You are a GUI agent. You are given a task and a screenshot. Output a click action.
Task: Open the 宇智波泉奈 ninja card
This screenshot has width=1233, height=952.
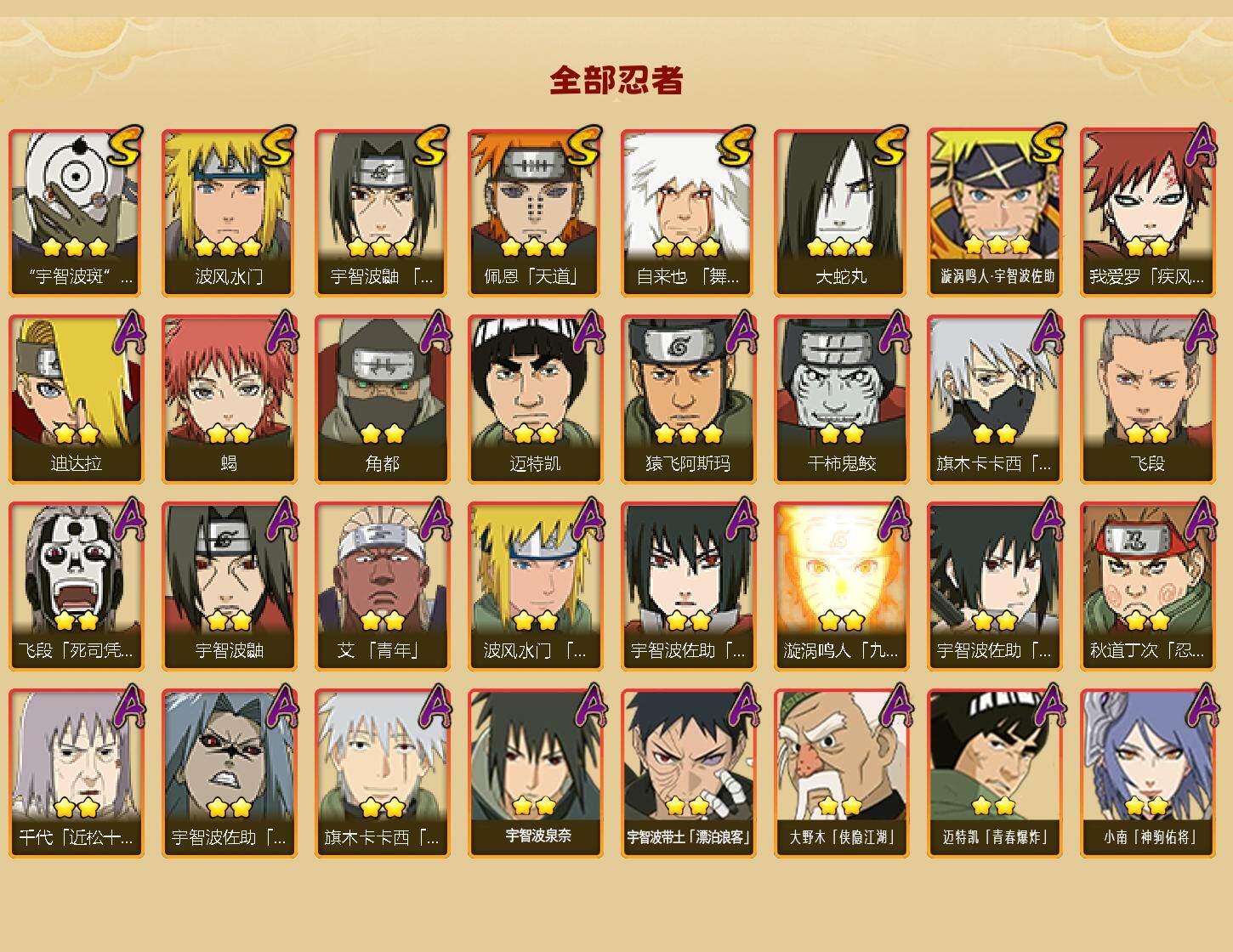point(536,773)
